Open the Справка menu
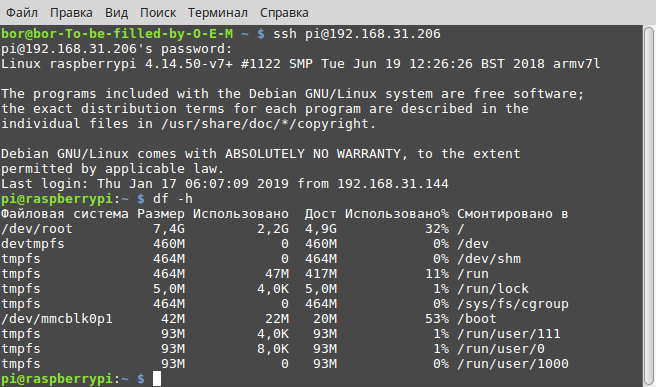Viewport: 656px width, 387px height. [x=284, y=13]
